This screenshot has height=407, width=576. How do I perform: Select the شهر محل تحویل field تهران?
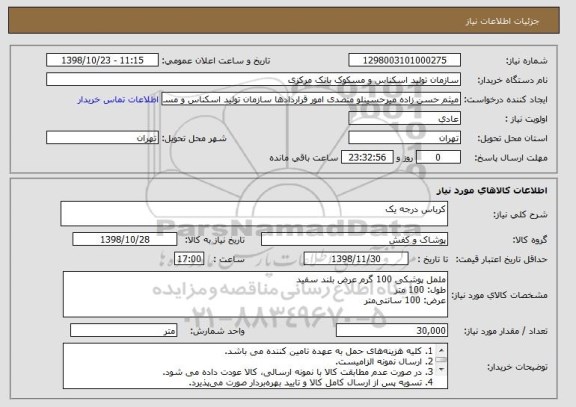tap(102, 138)
